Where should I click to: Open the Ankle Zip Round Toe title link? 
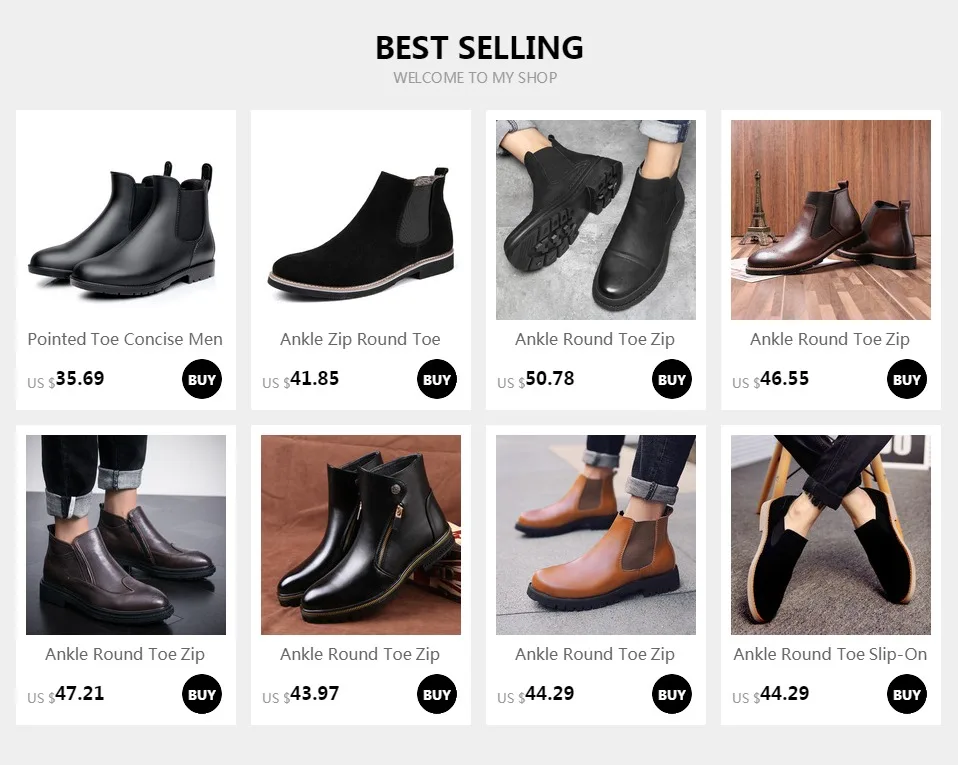360,339
